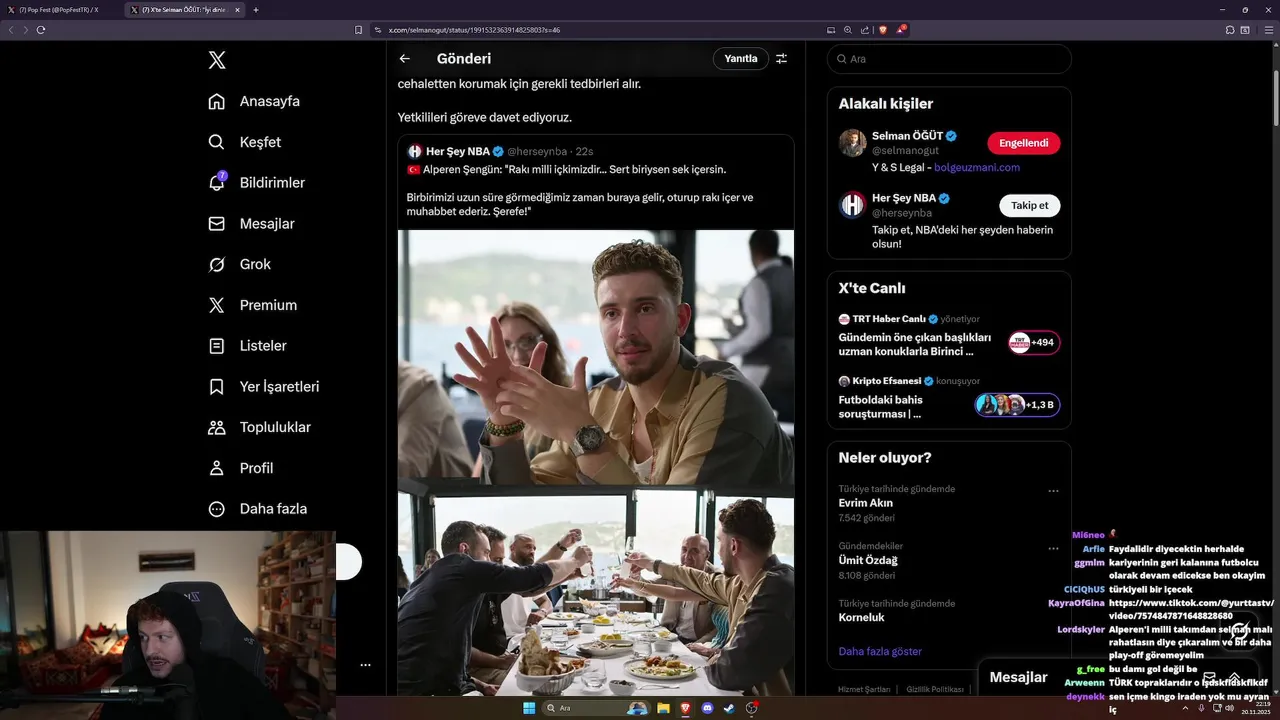Click the share page icon

[x=864, y=30]
